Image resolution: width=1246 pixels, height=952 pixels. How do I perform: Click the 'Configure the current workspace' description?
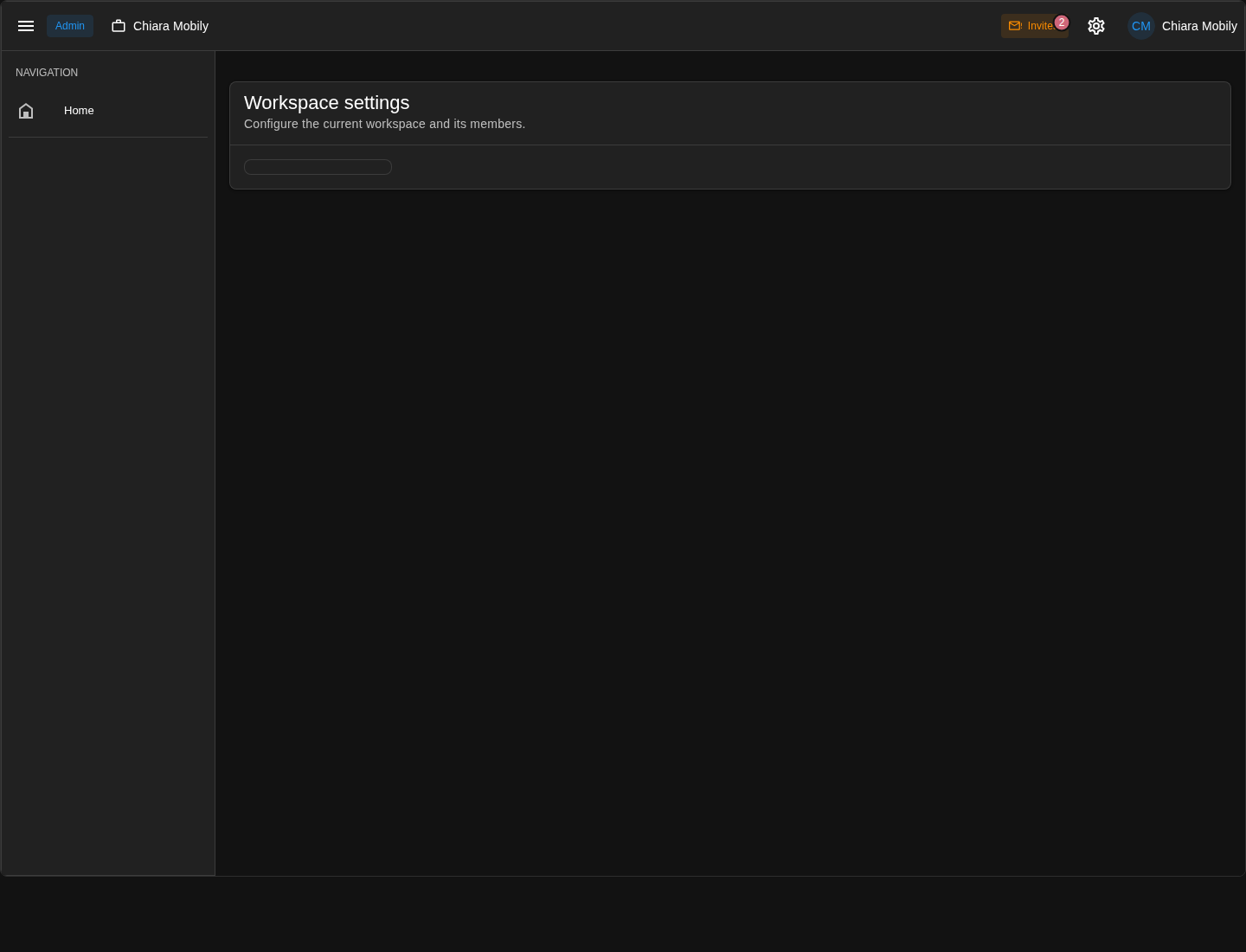point(384,124)
